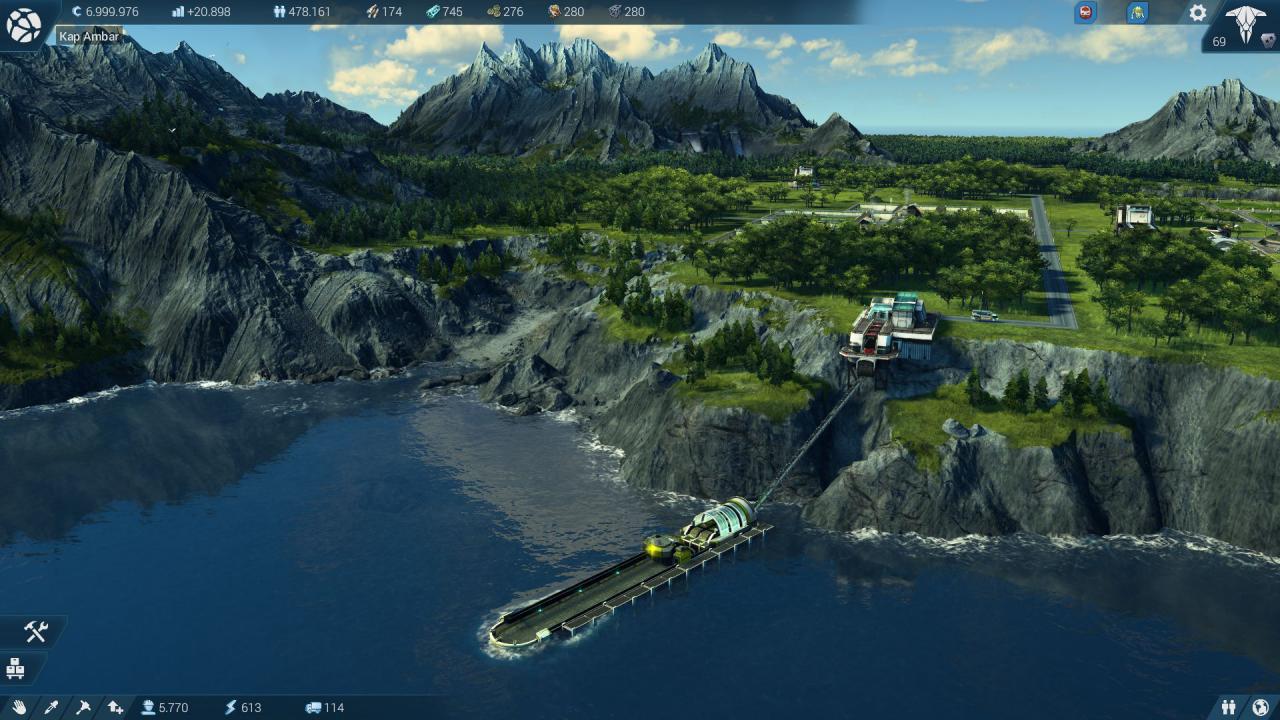
Task: Click the logistics value 114
Action: pyautogui.click(x=334, y=707)
